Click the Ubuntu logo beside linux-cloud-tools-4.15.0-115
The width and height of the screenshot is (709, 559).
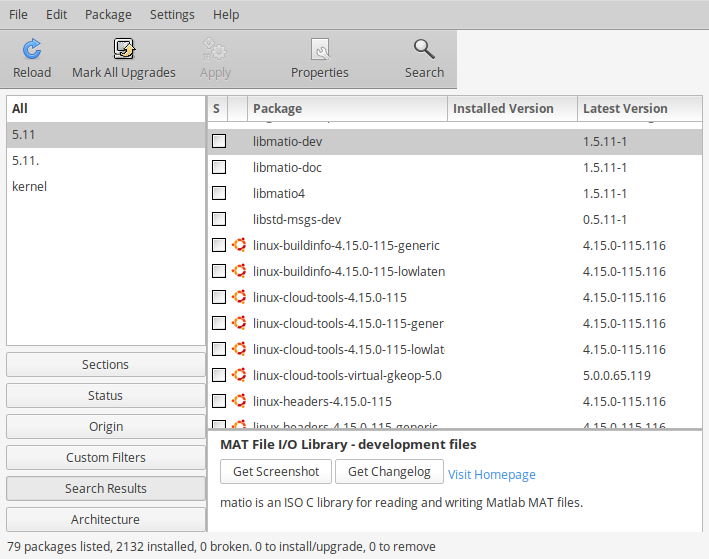[239, 297]
